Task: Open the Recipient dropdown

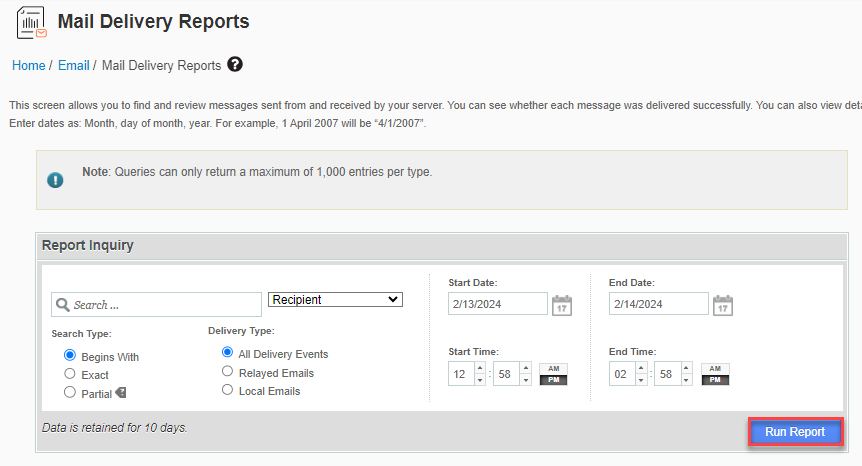Action: pyautogui.click(x=335, y=300)
